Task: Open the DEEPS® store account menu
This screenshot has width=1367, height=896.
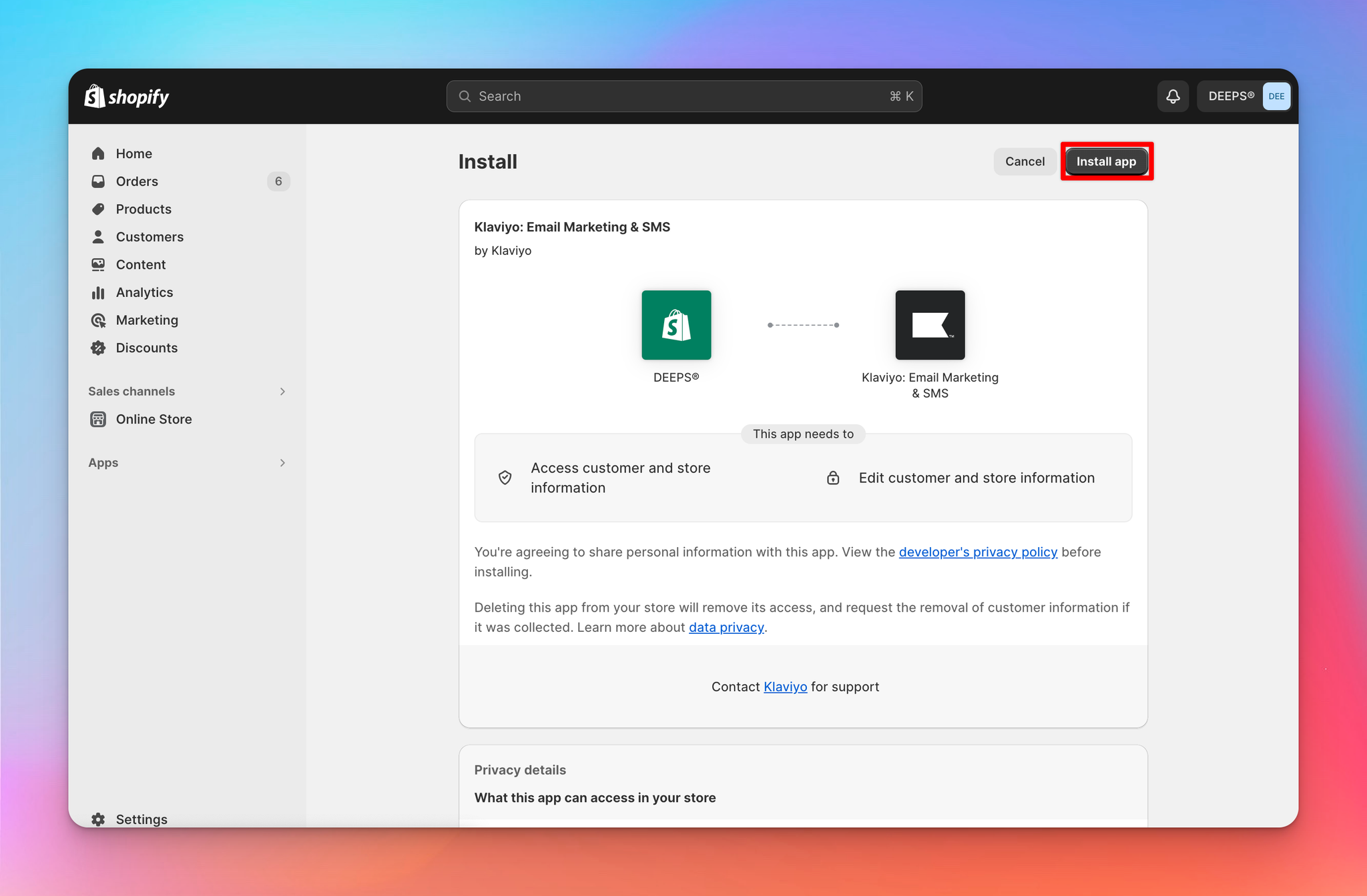Action: point(1244,97)
